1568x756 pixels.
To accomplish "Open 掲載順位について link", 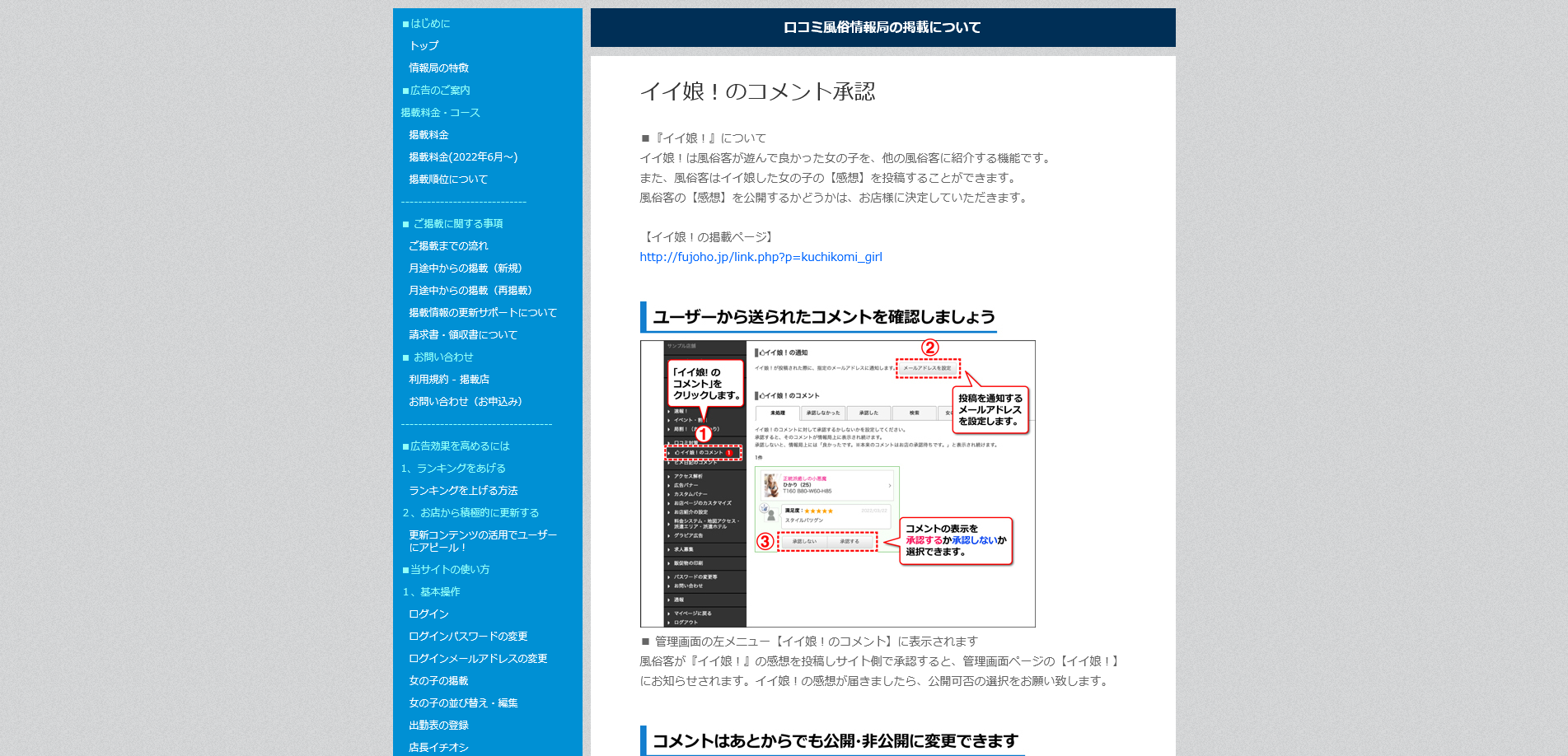I will coord(448,179).
